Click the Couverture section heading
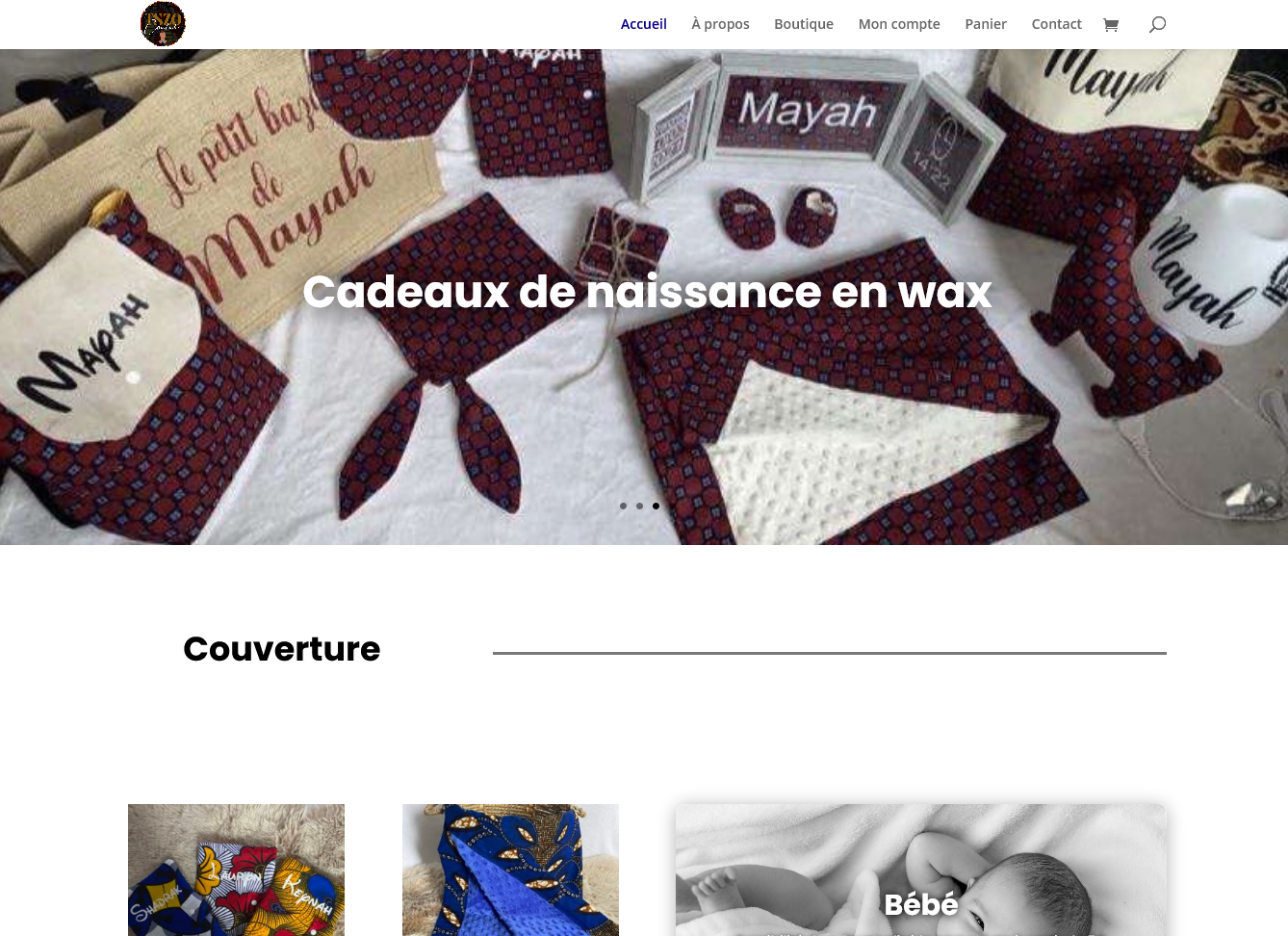The height and width of the screenshot is (936, 1288). point(282,649)
